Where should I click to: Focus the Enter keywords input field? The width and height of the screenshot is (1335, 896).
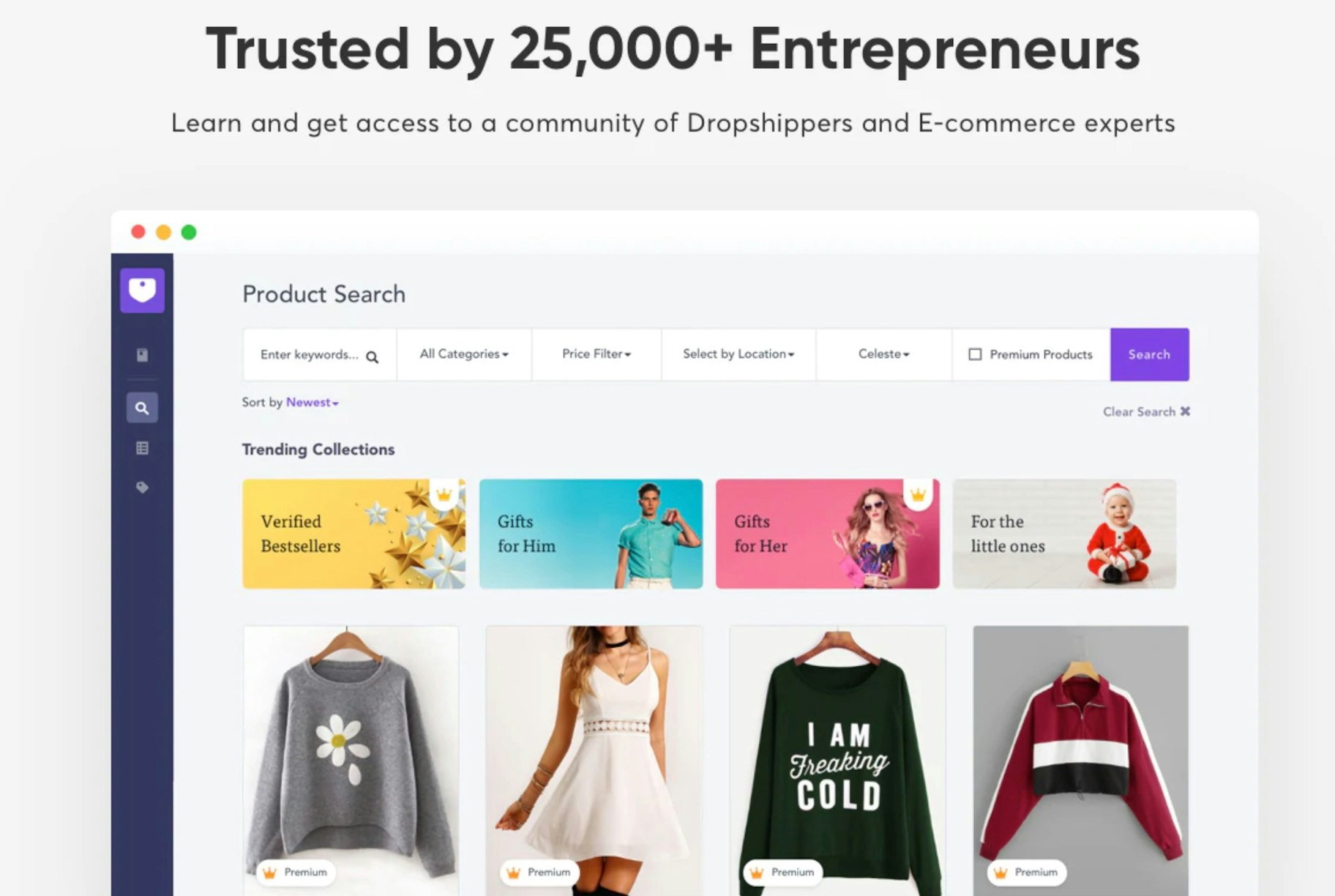tap(320, 354)
